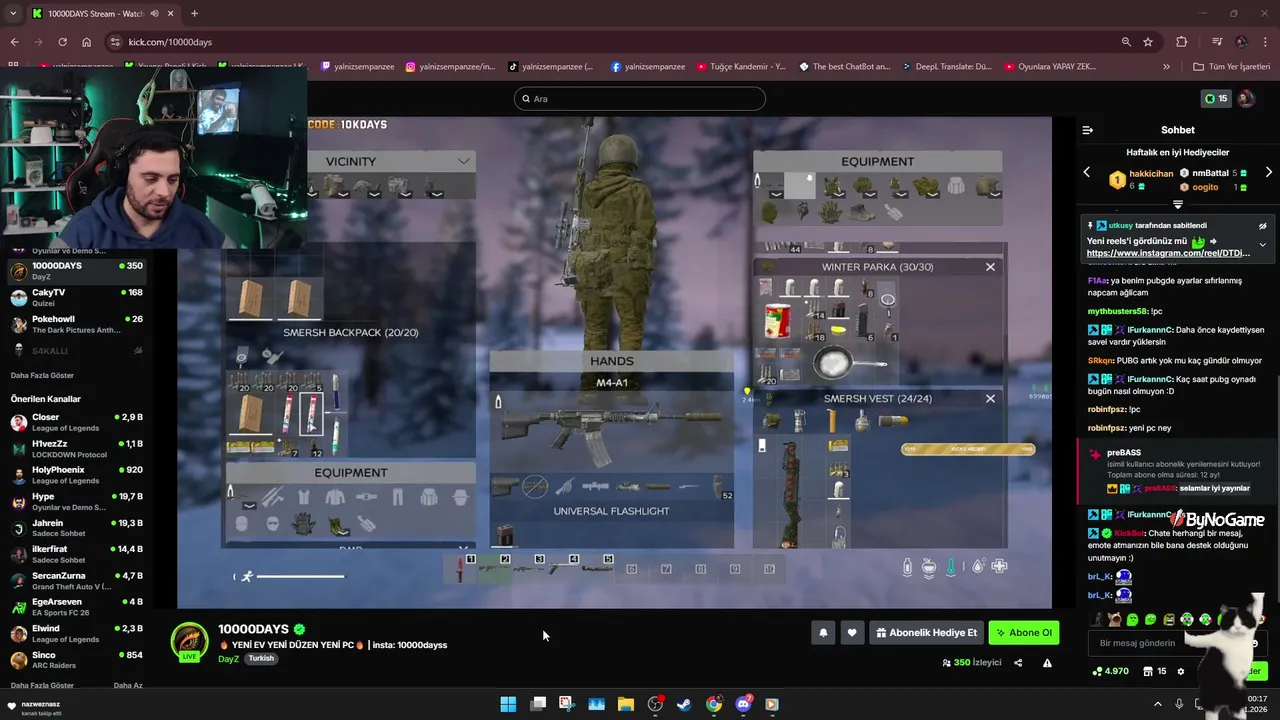Screen dimensions: 1280x720
Task: Show hidden system tray icons chevron
Action: click(1158, 704)
